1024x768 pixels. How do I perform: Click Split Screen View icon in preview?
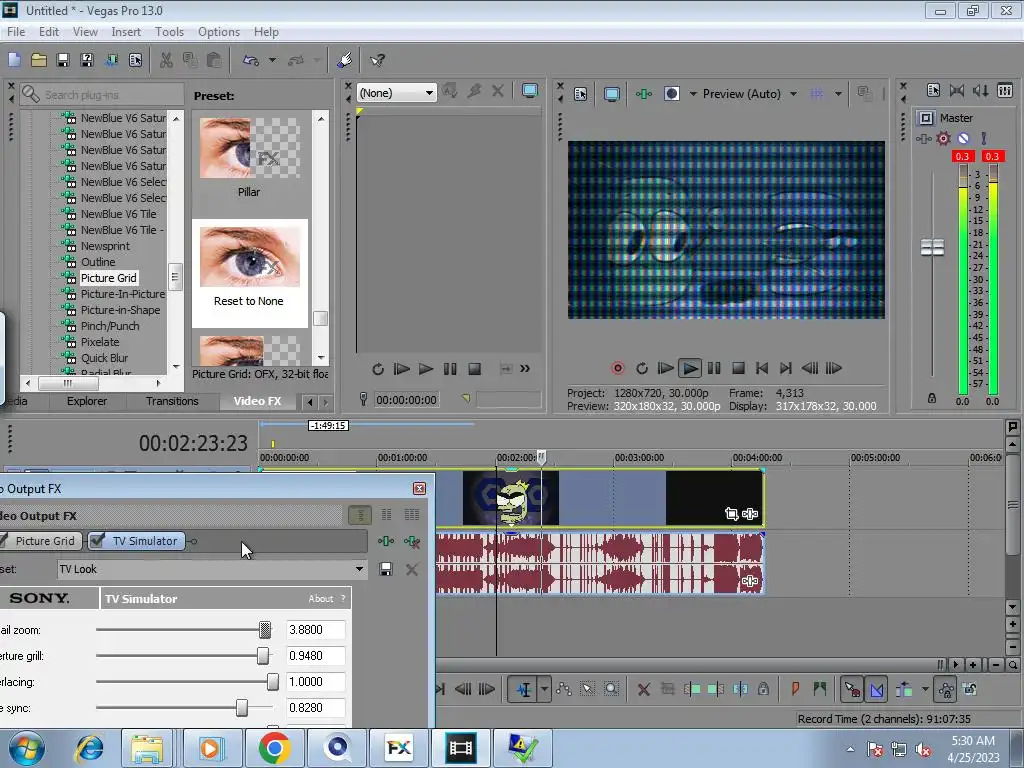pos(671,94)
